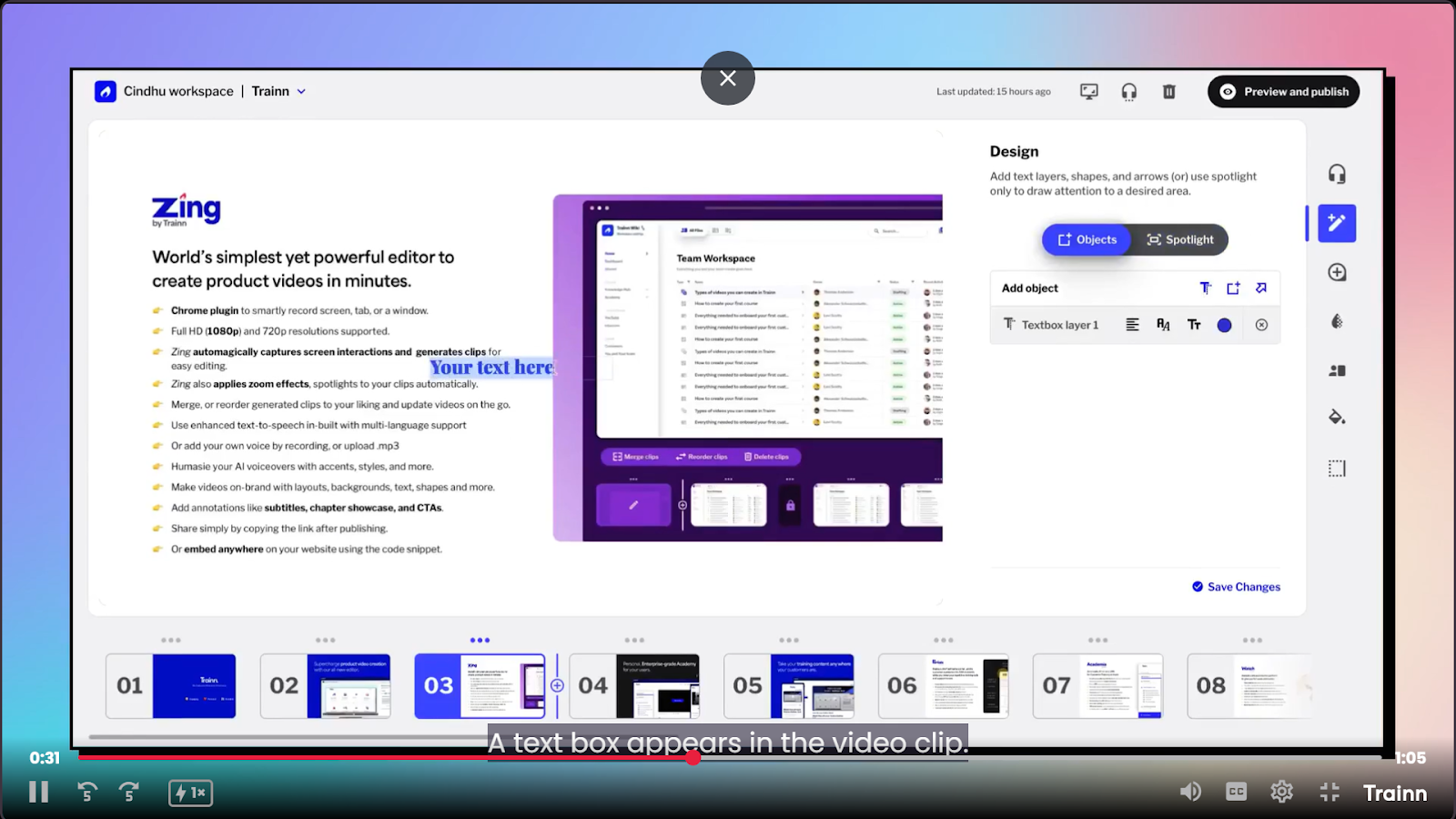Image resolution: width=1456 pixels, height=819 pixels.
Task: Click Save Changes
Action: [x=1236, y=587]
